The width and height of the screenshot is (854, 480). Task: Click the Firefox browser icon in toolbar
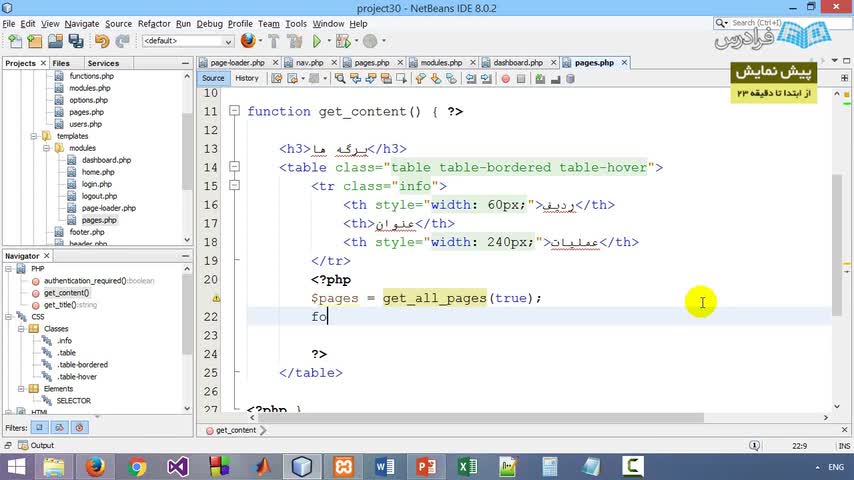(x=247, y=41)
